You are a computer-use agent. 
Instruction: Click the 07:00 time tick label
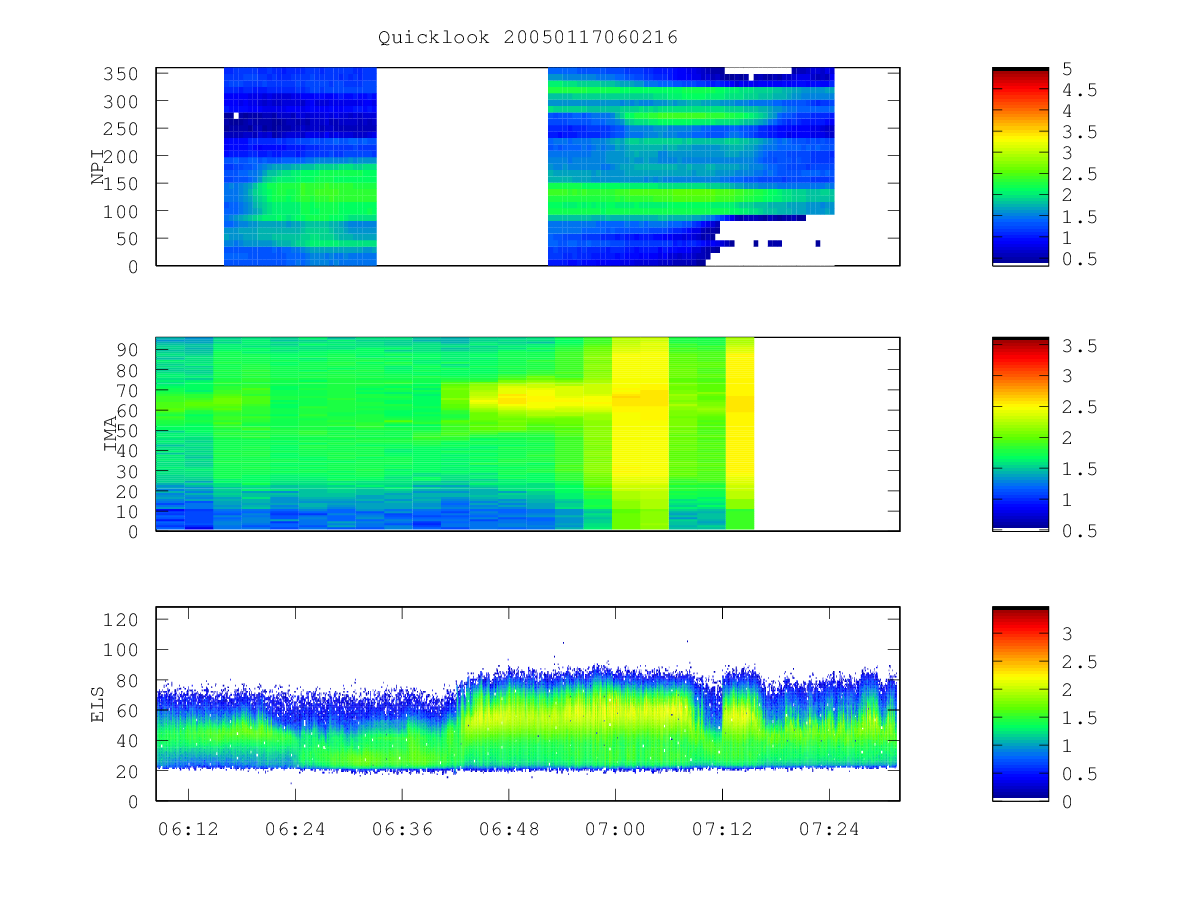[x=616, y=829]
